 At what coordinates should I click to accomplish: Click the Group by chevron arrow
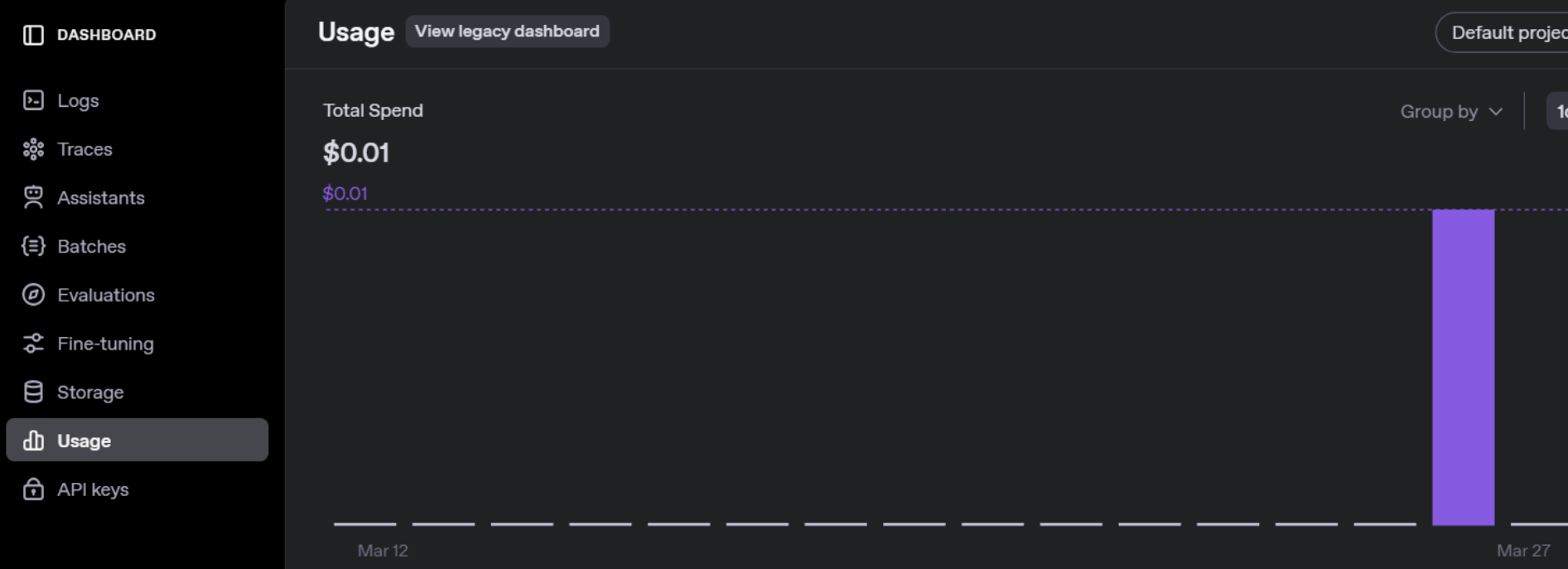(x=1495, y=112)
